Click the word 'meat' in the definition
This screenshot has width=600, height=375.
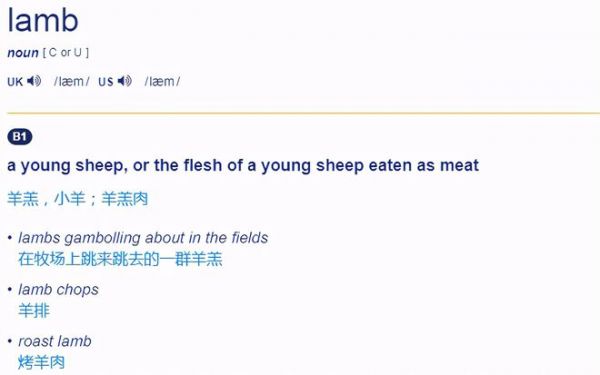click(x=460, y=165)
